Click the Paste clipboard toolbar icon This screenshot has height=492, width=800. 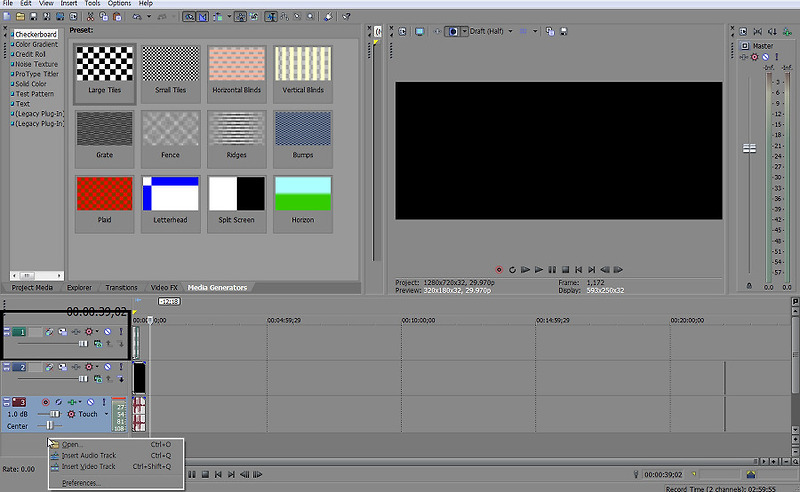117,17
